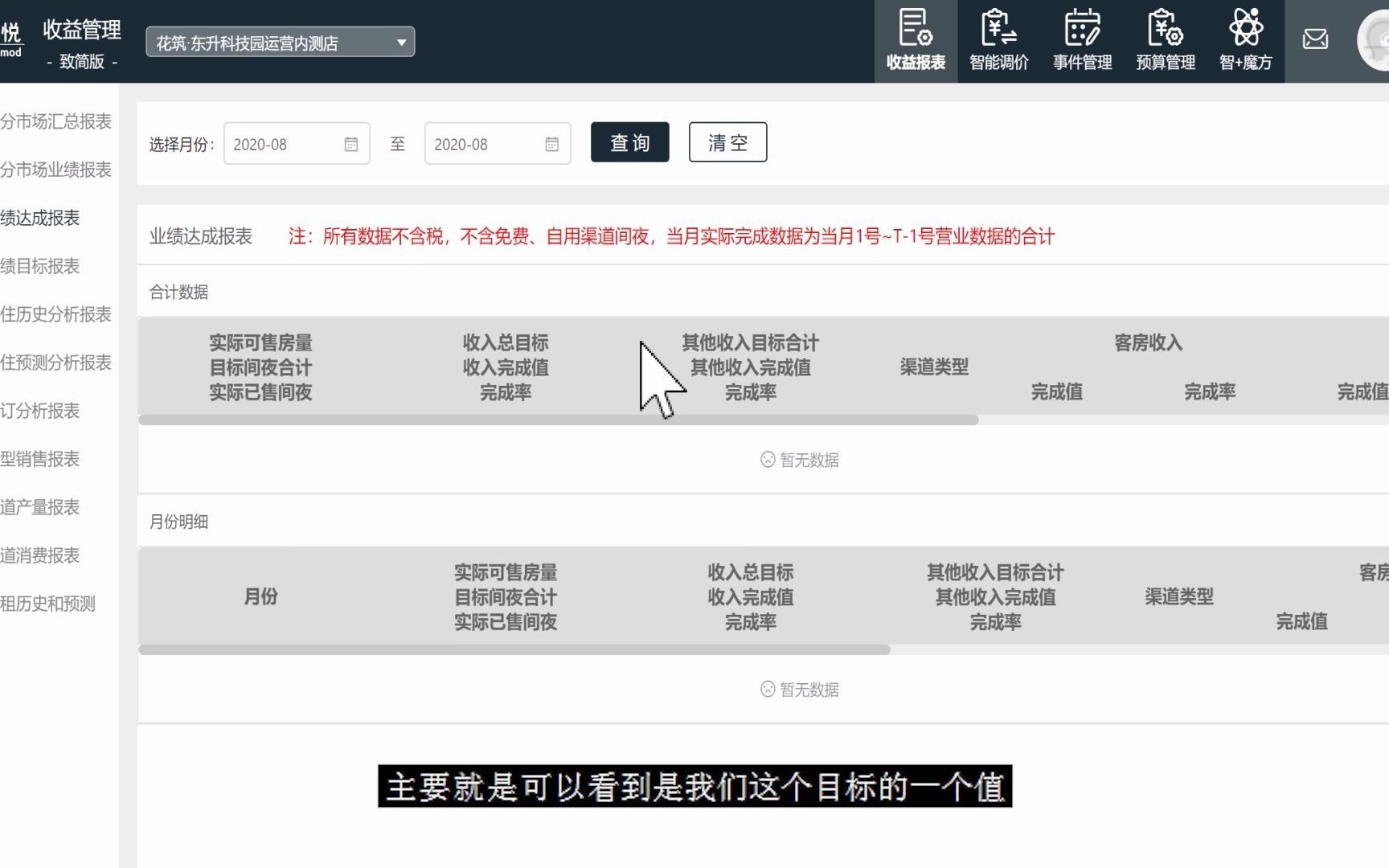Open the calendar icon in start month field
1389x868 pixels.
click(351, 144)
